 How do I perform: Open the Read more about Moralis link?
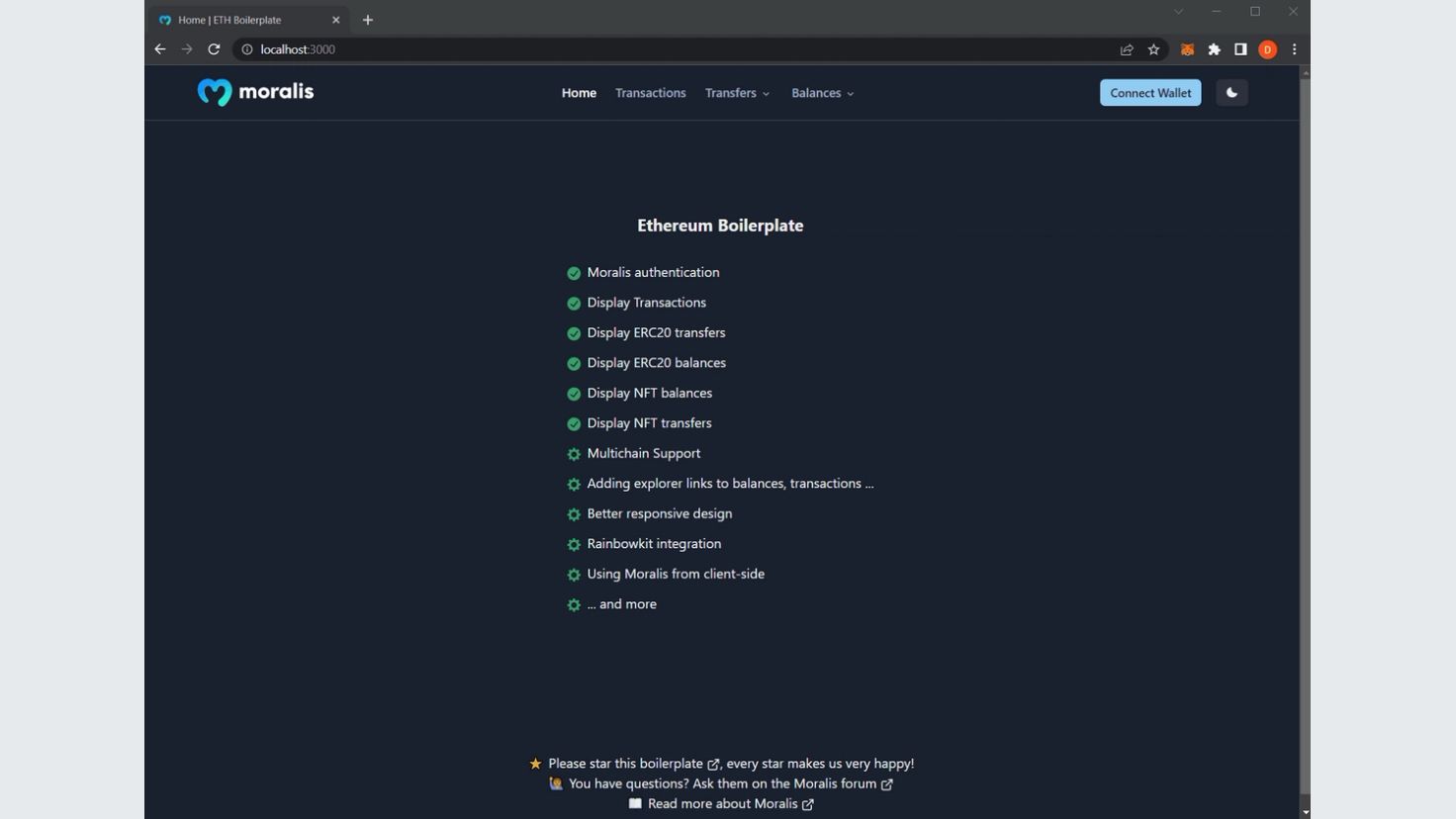click(731, 803)
